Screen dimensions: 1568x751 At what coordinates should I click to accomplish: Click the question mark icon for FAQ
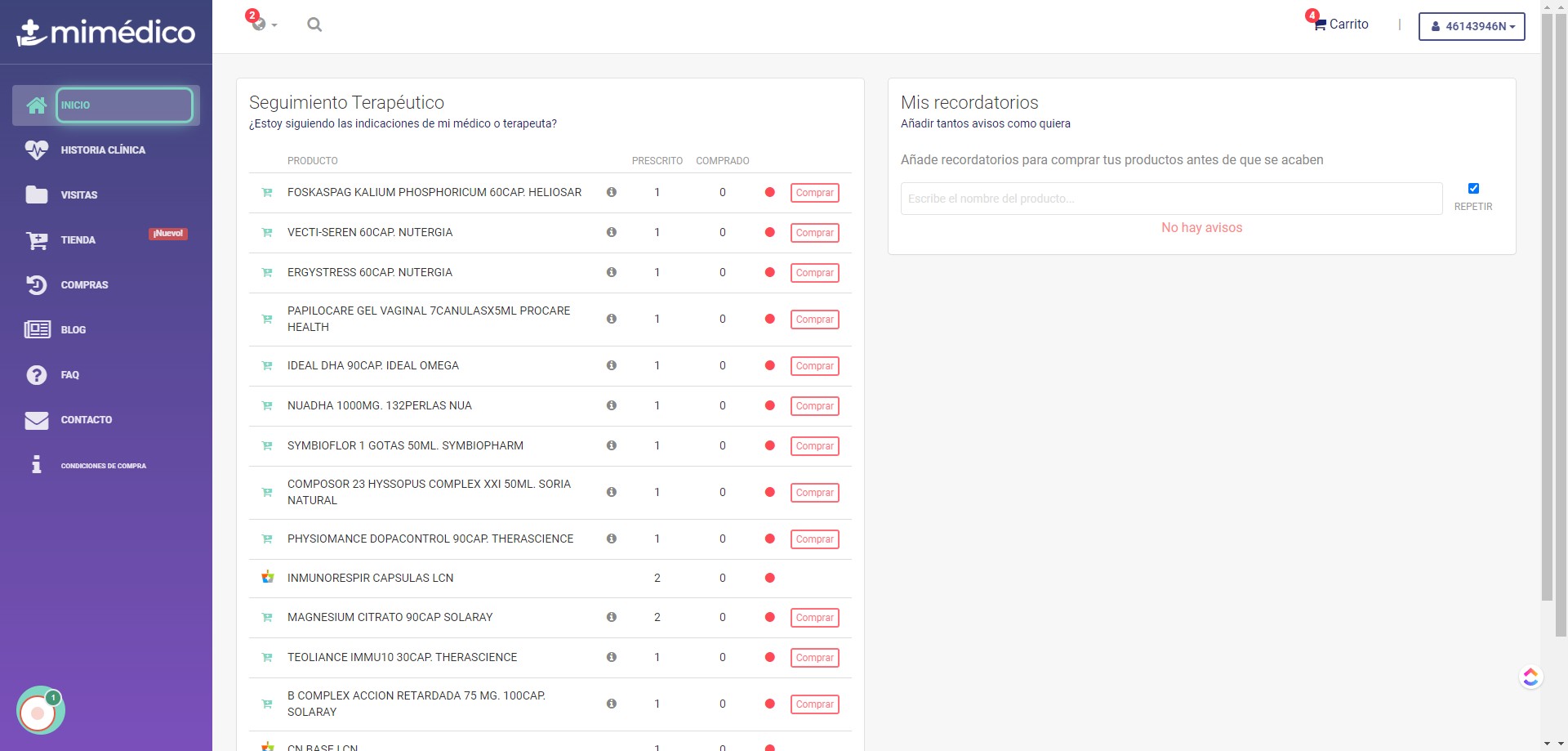(36, 375)
